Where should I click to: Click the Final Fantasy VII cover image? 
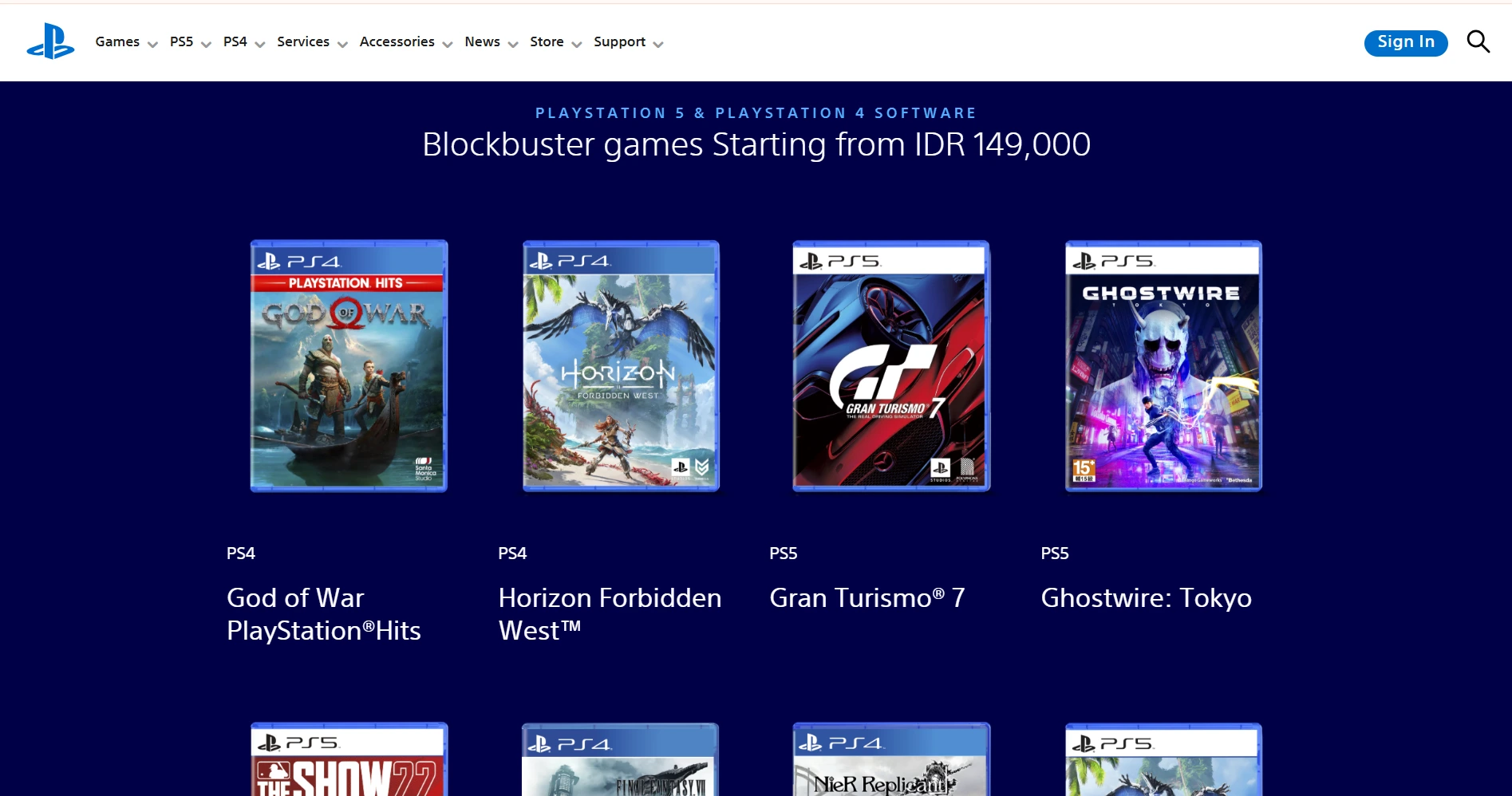621,760
